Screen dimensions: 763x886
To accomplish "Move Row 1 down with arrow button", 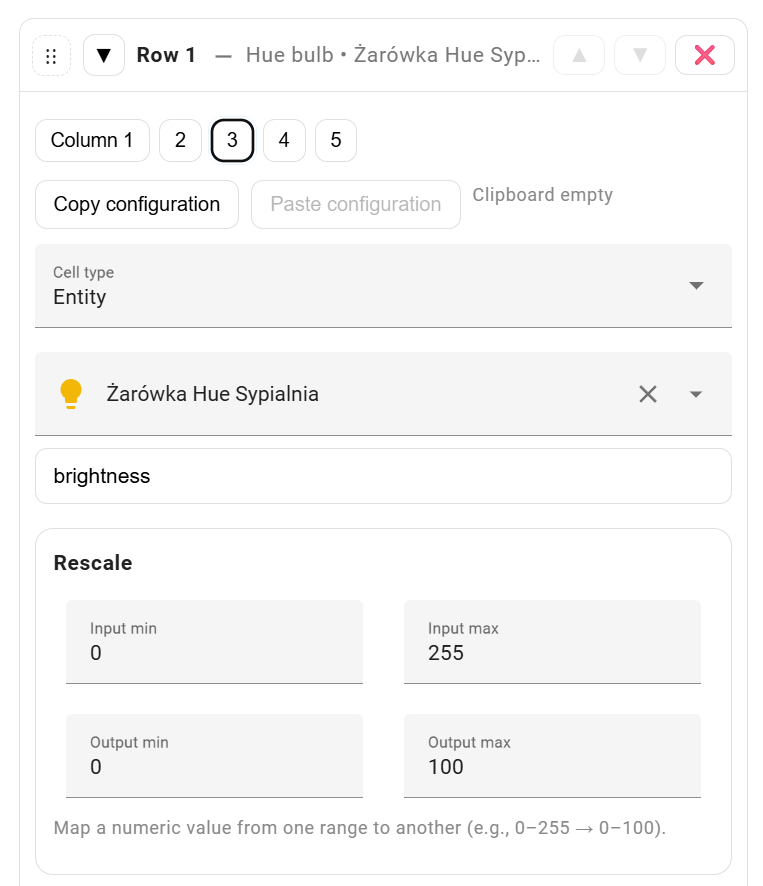I will tap(640, 56).
